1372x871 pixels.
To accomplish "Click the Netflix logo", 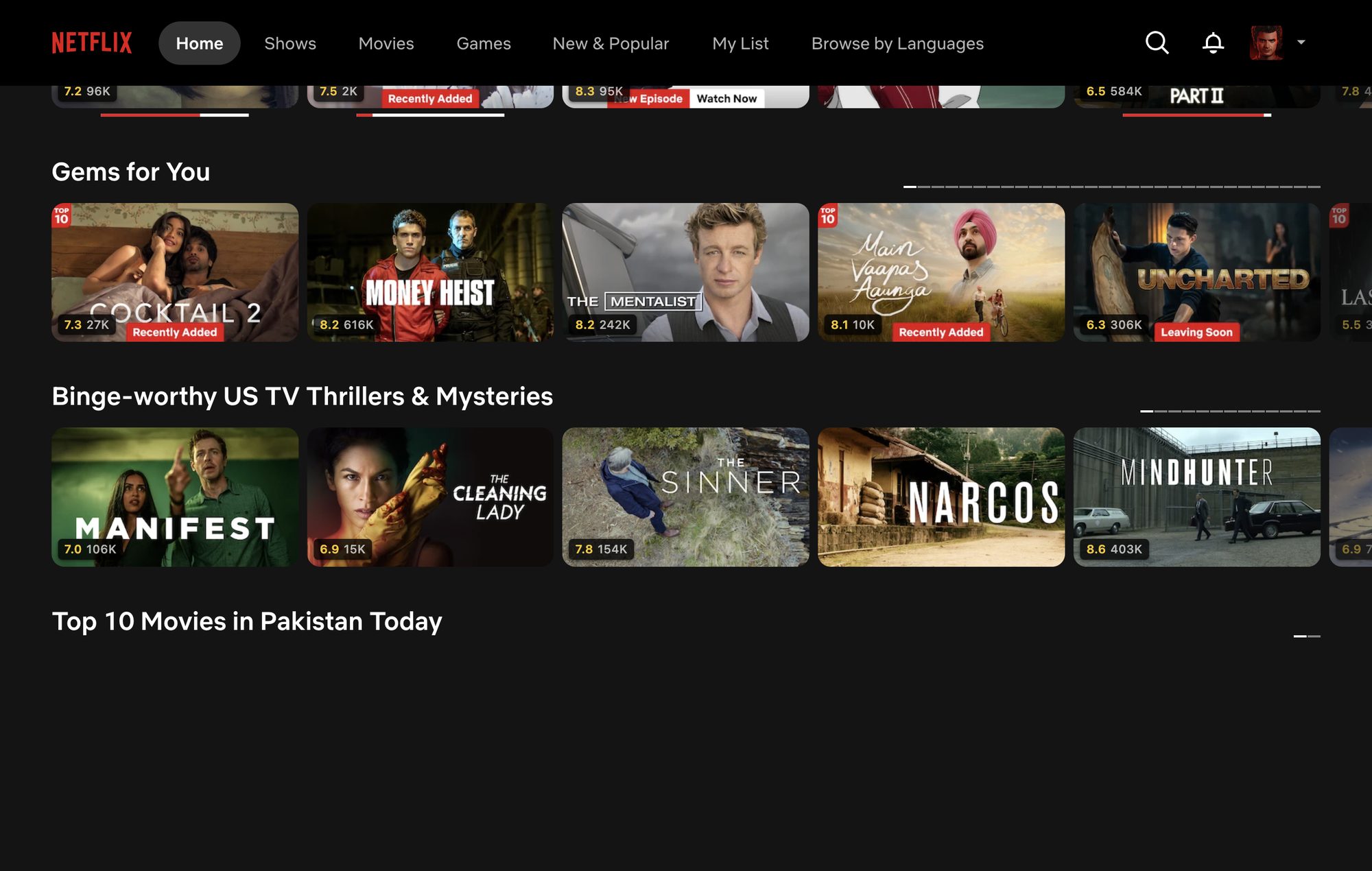I will pos(92,43).
